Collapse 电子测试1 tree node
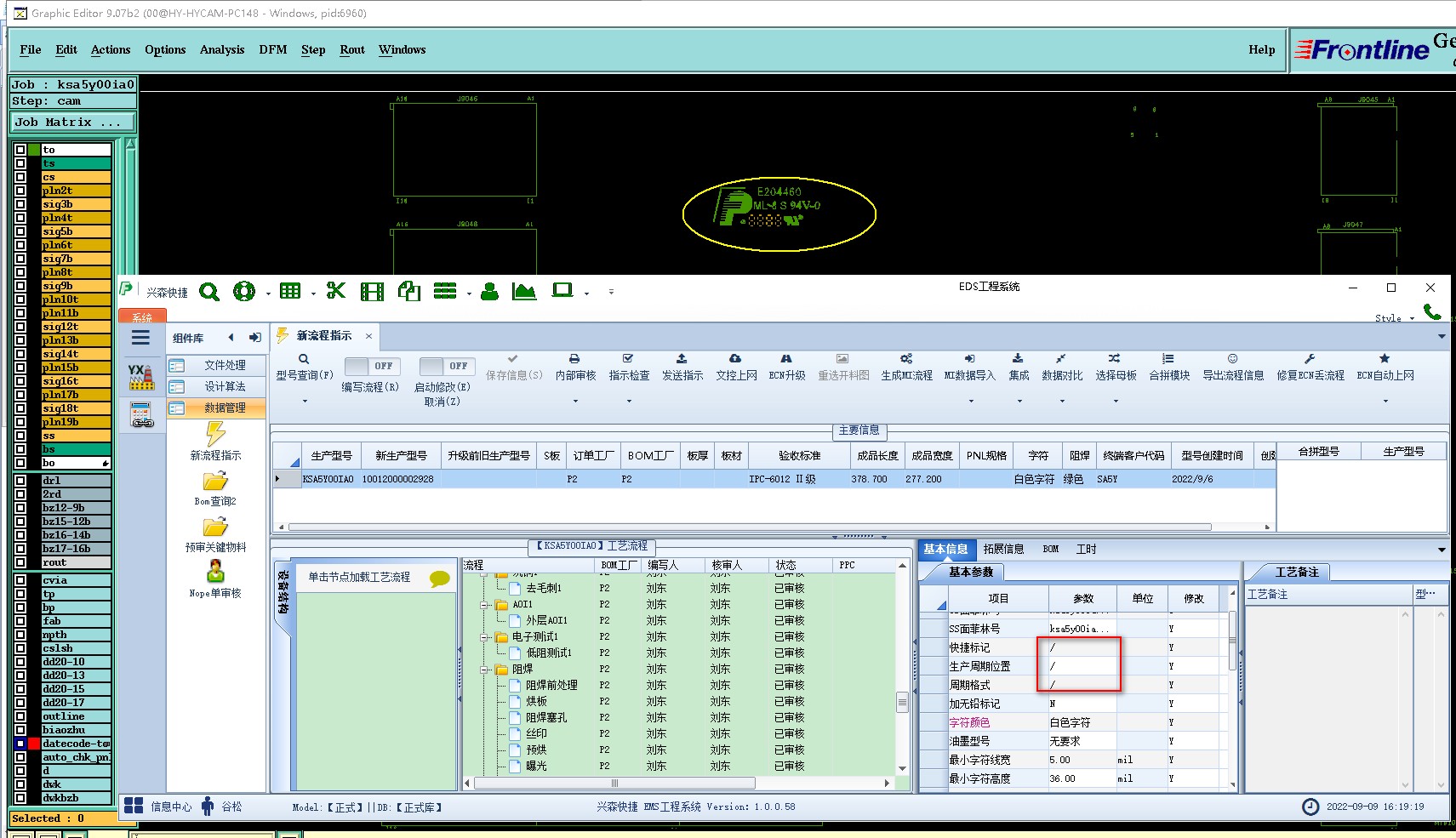This screenshot has width=1456, height=838. click(483, 637)
